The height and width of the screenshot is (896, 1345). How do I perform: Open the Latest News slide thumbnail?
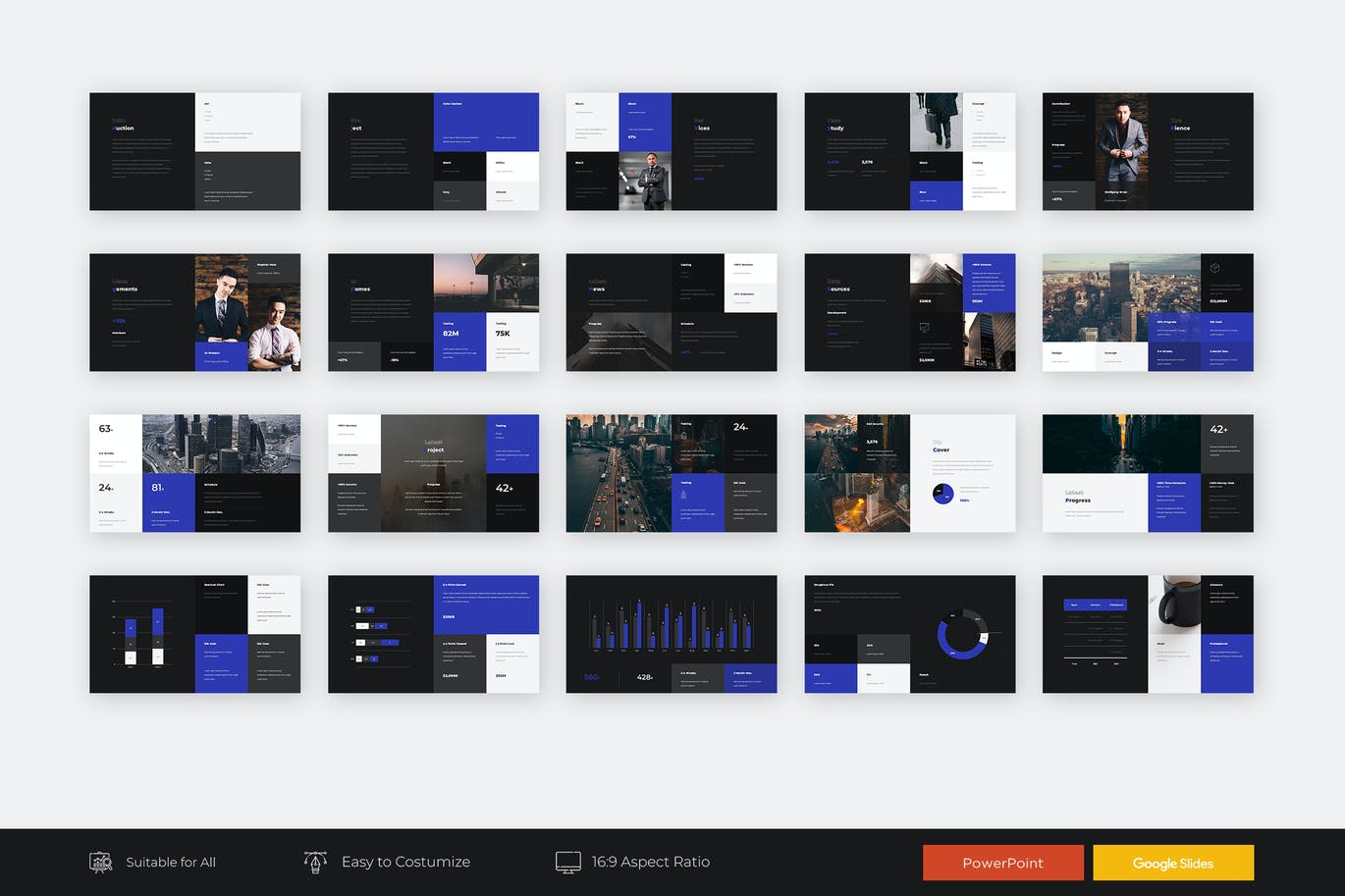click(x=671, y=312)
